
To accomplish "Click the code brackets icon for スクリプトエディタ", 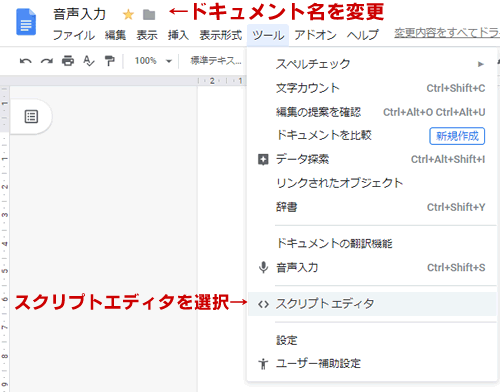I will click(263, 304).
